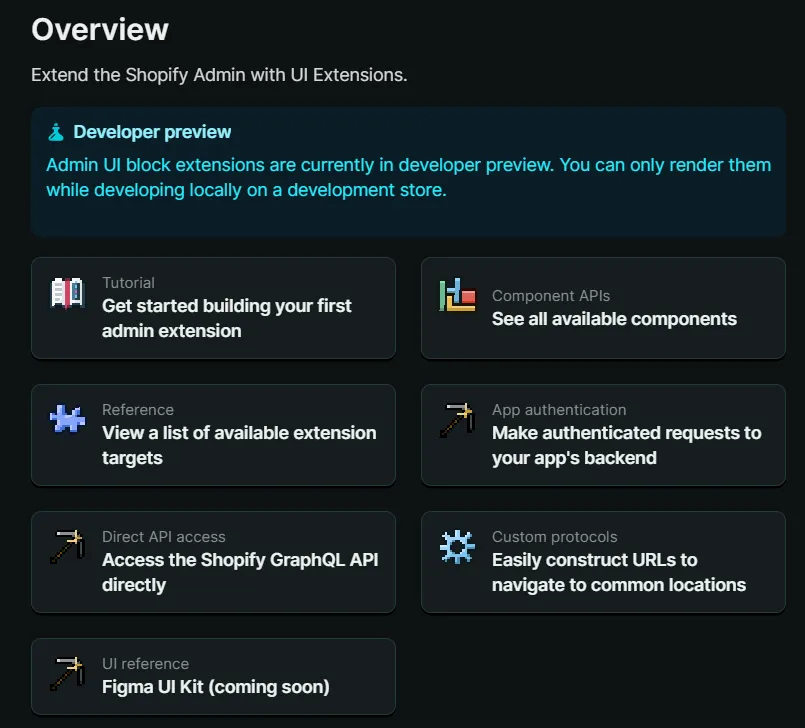This screenshot has height=728, width=805.
Task: Click the Developer preview heading text
Action: [x=152, y=131]
